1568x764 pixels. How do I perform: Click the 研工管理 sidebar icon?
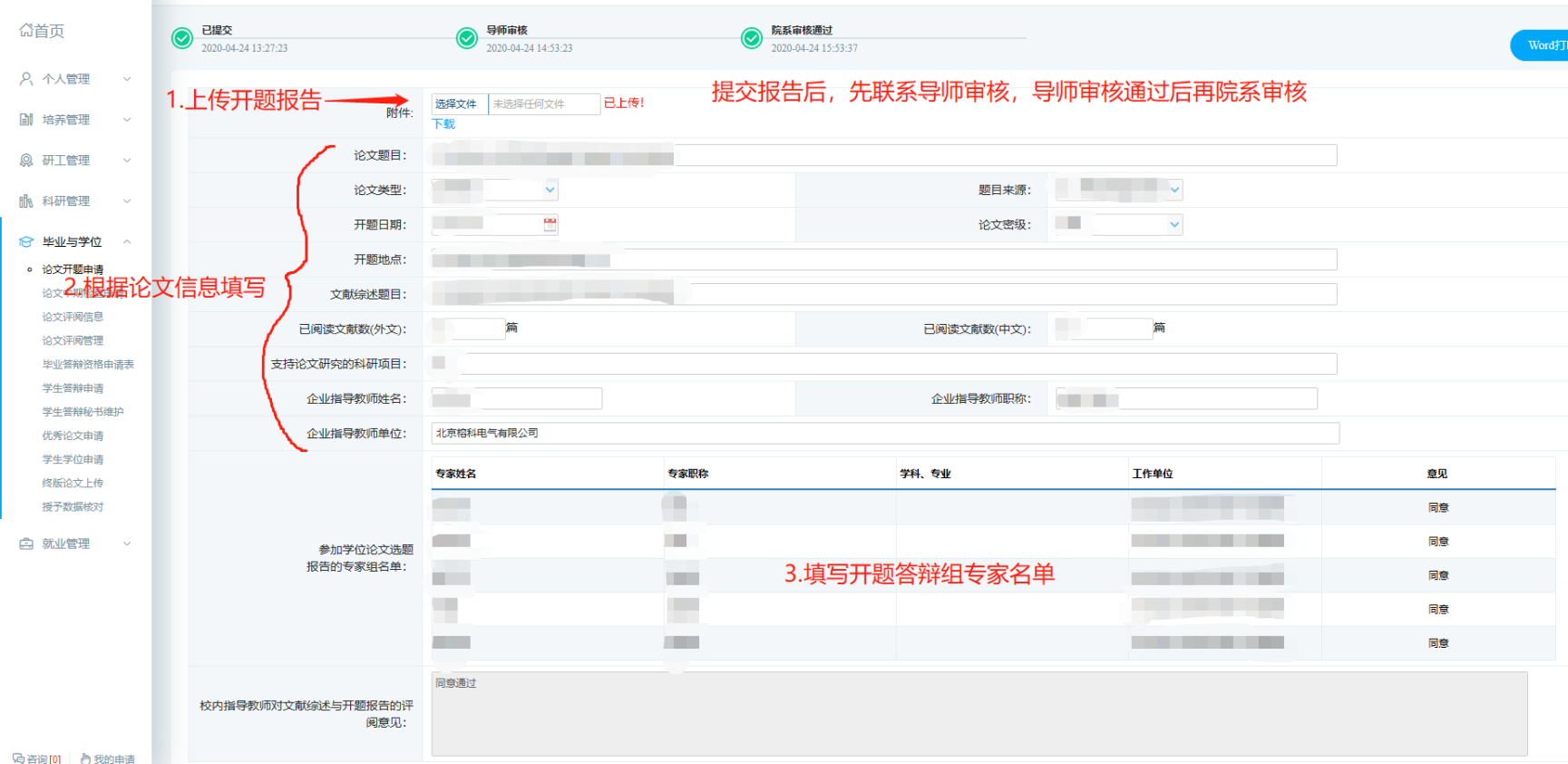click(x=26, y=161)
